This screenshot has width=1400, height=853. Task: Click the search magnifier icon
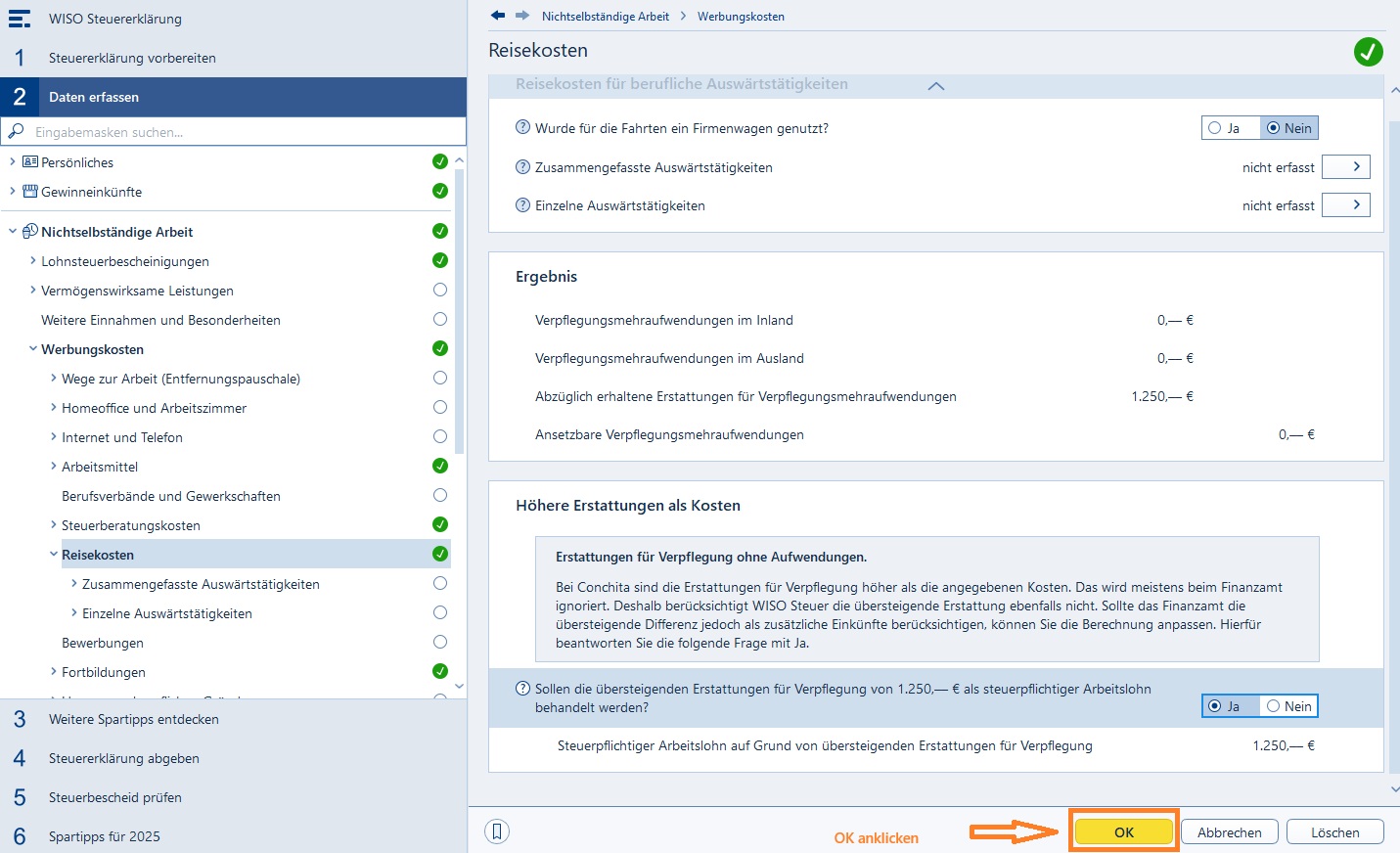point(16,131)
